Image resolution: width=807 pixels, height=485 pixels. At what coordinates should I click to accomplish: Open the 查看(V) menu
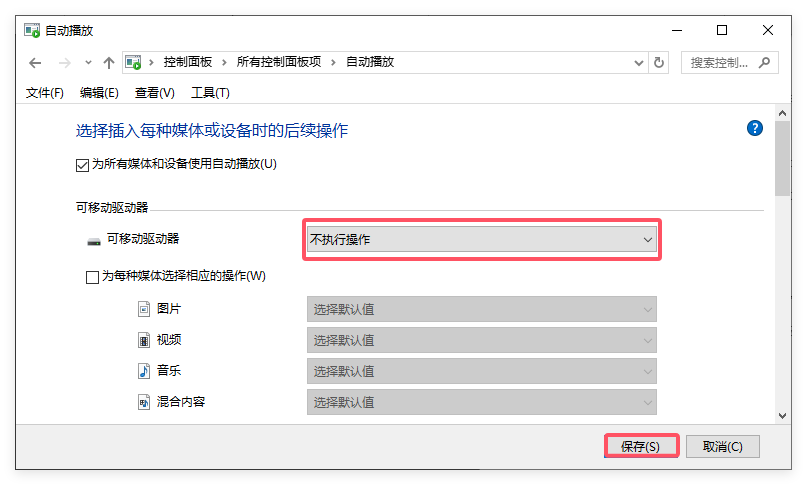click(x=154, y=93)
